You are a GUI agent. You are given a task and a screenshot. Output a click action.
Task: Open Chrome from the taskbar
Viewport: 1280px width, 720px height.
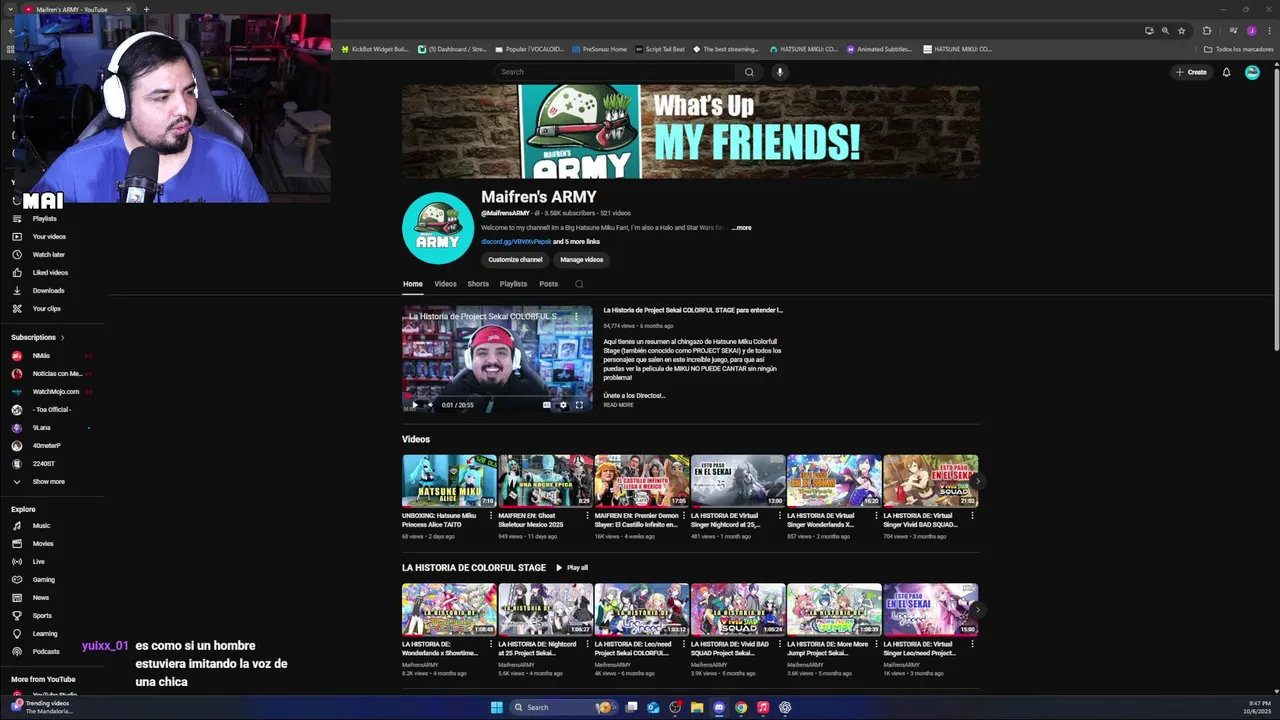741,708
